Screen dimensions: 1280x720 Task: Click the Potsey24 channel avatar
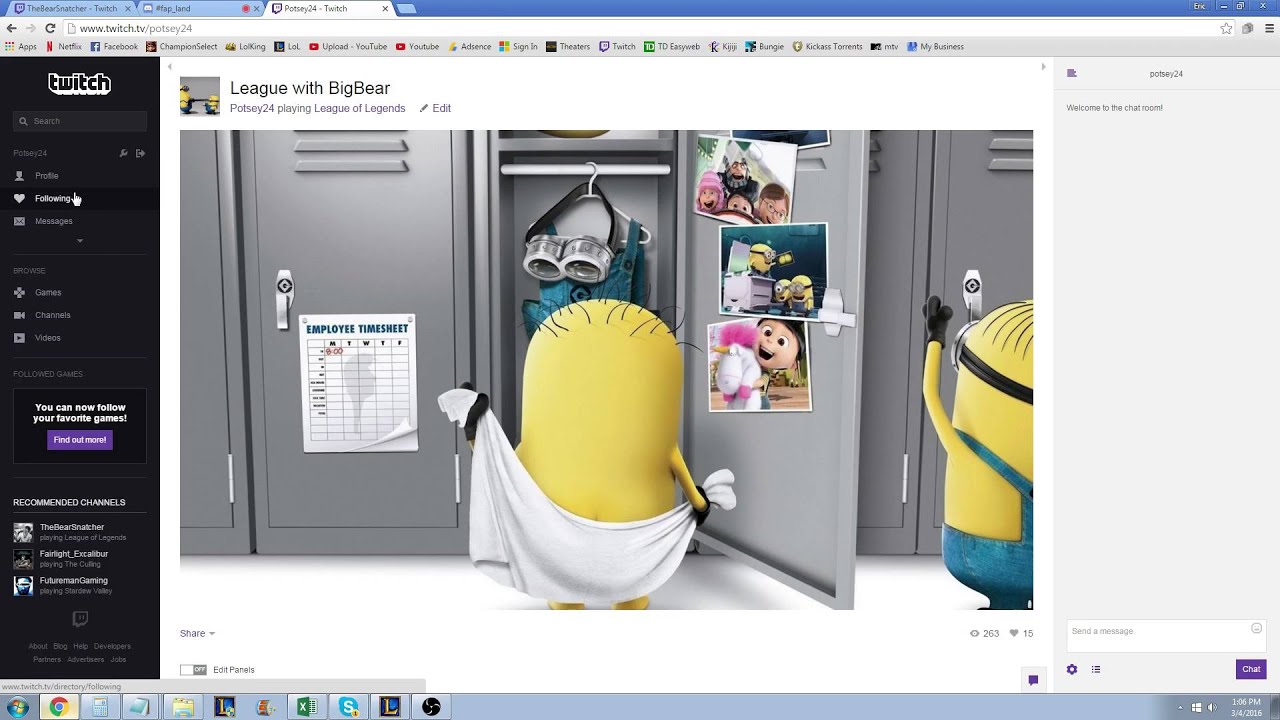tap(200, 96)
